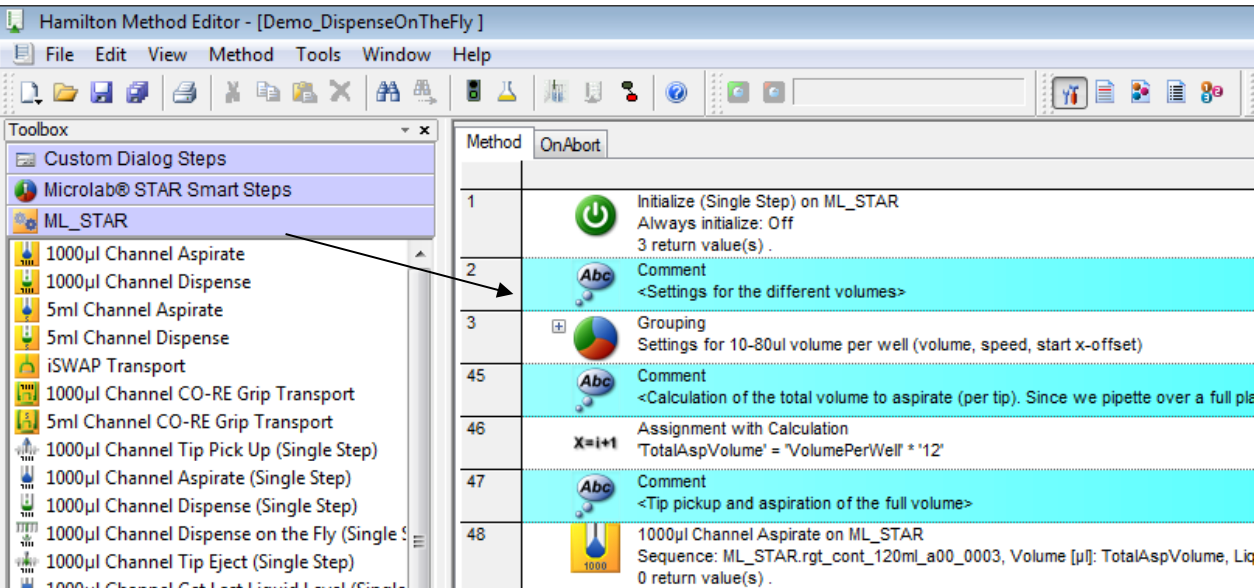
Task: Click the 'Initialize (Single Step) on ML_STAR' text
Action: [x=768, y=201]
